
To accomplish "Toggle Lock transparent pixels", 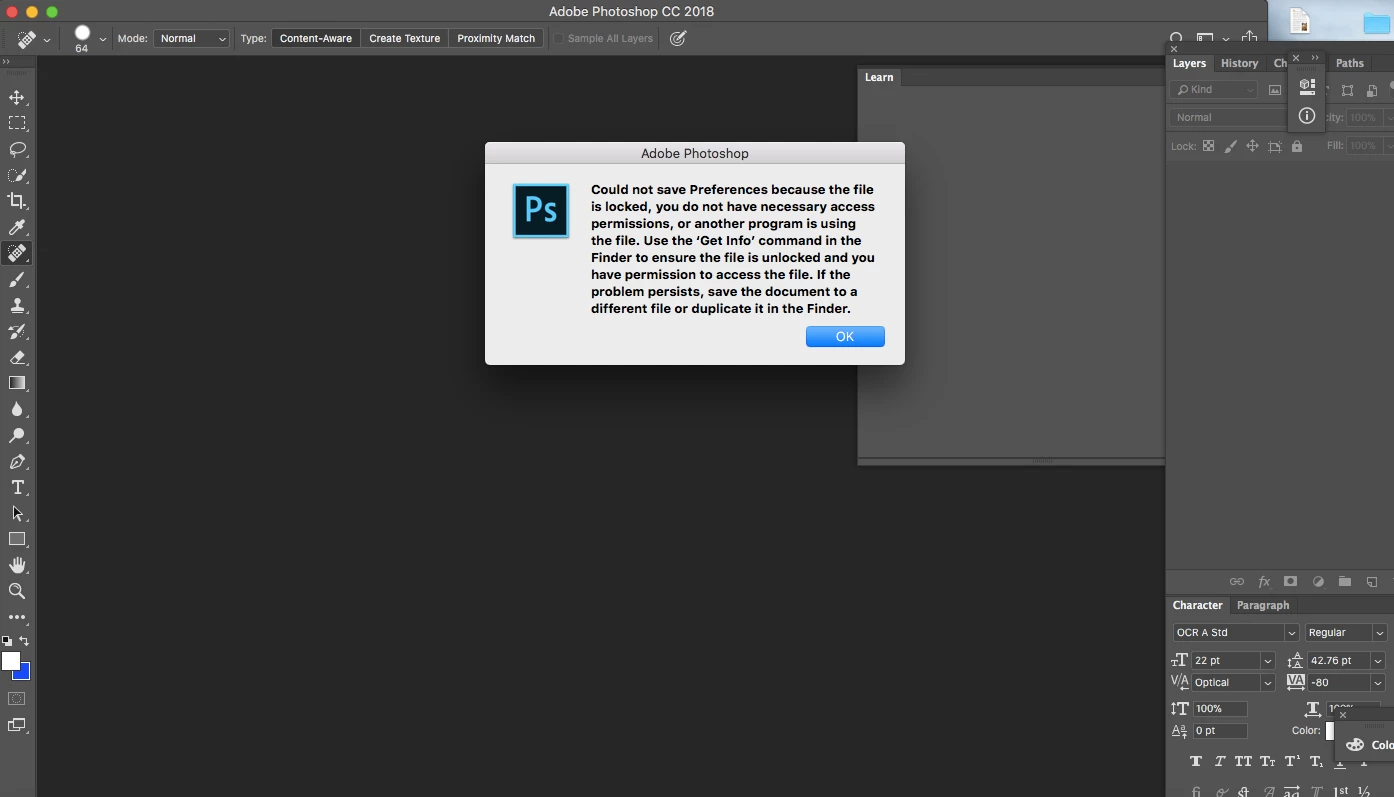I will 1208,146.
